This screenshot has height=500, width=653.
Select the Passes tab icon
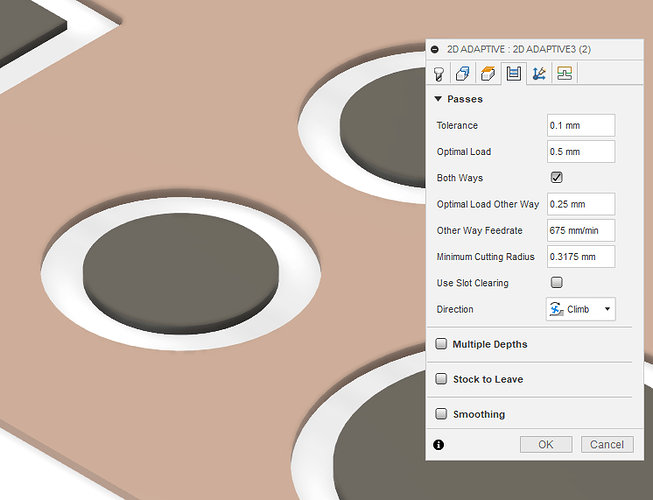click(514, 73)
